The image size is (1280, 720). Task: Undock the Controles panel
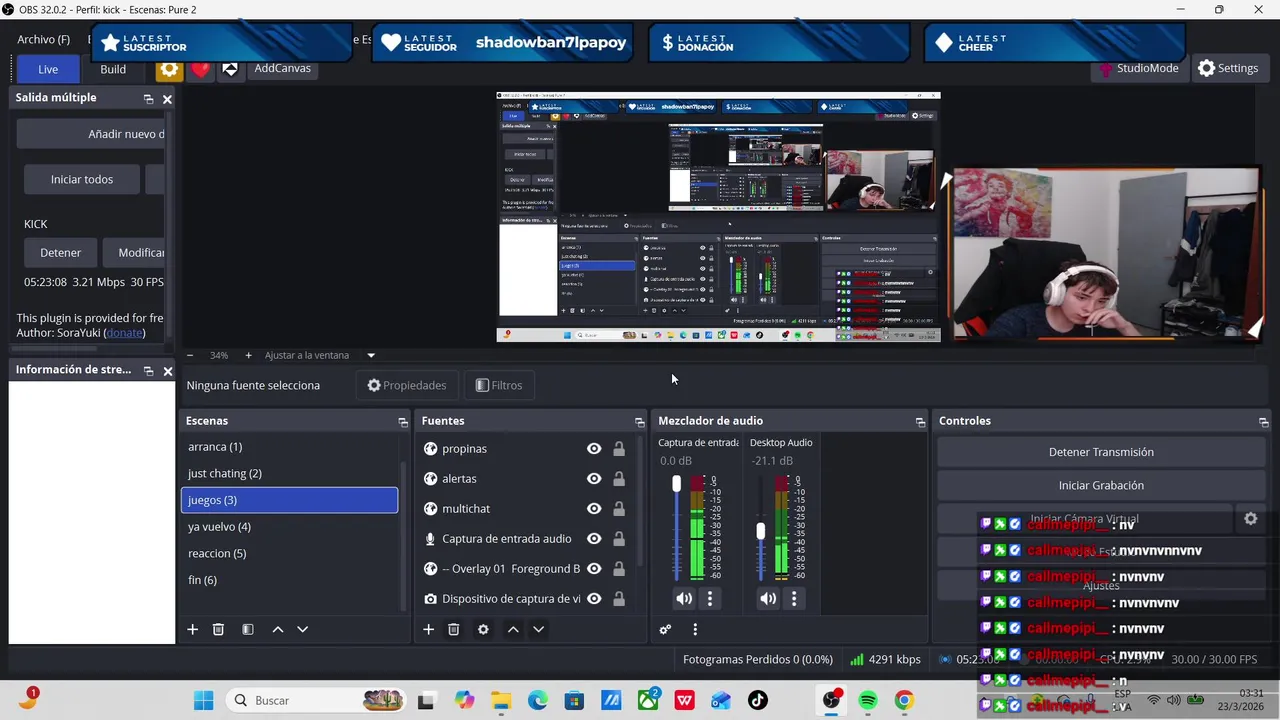click(x=1264, y=422)
